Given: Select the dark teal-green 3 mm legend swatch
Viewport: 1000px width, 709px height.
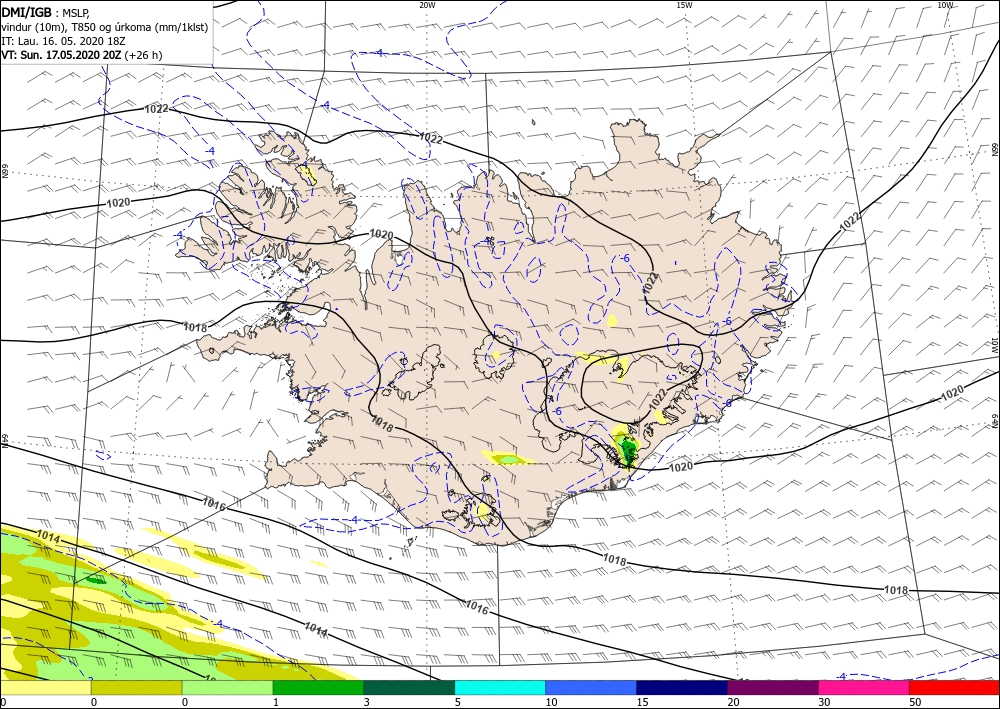Looking at the screenshot, I should (x=409, y=687).
